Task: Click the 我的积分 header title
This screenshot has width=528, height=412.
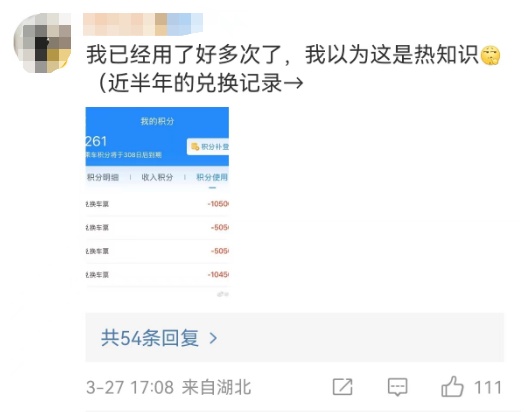Action: 157,121
